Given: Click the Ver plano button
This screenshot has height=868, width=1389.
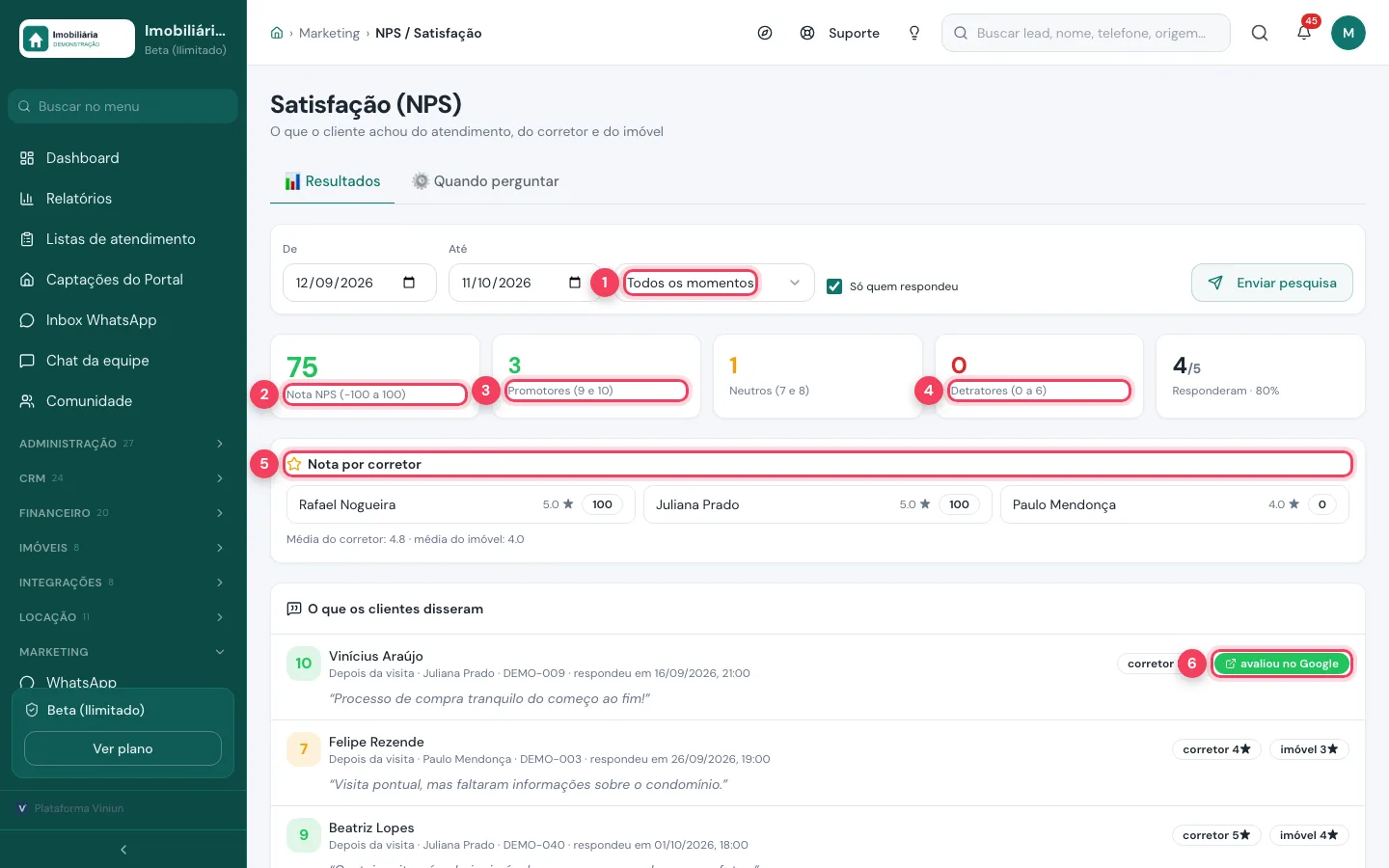Looking at the screenshot, I should [123, 748].
